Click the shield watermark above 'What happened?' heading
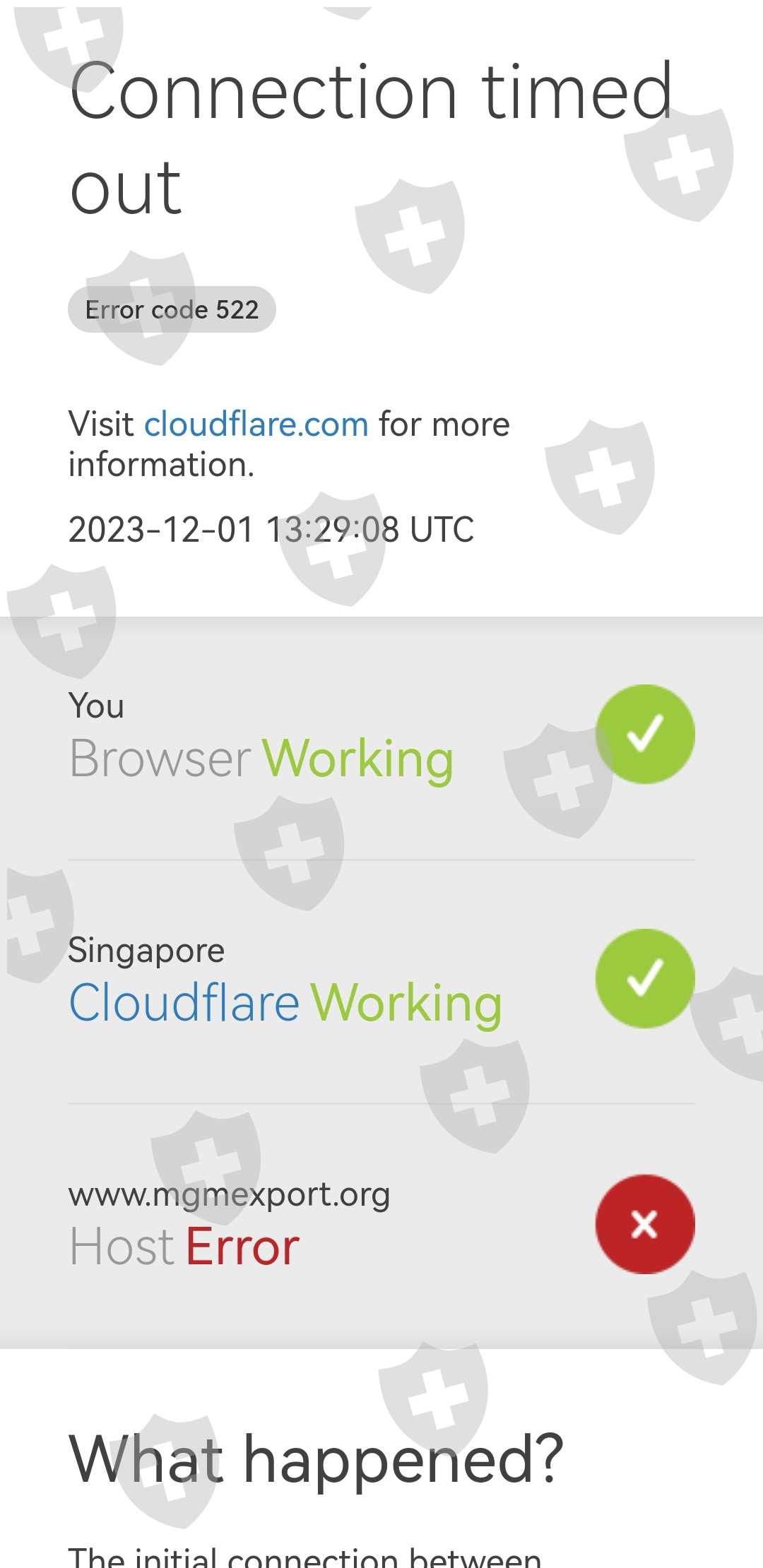Screen dimensions: 763x1568 tap(434, 1398)
